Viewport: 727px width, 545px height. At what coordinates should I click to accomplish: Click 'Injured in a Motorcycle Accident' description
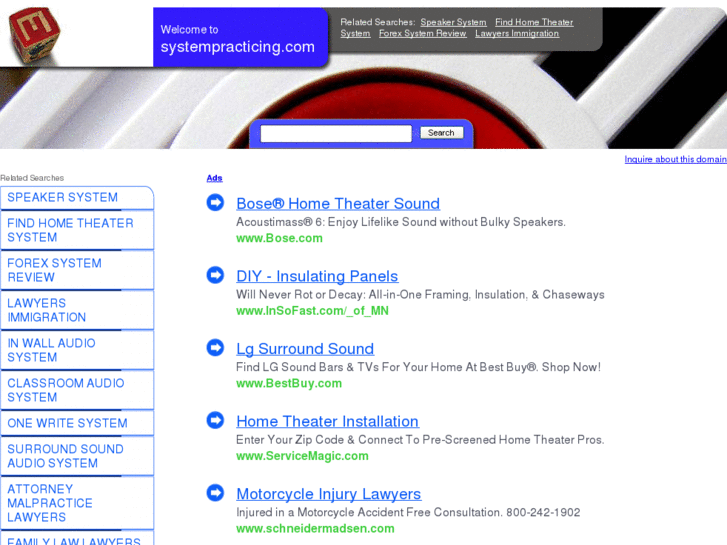(408, 513)
